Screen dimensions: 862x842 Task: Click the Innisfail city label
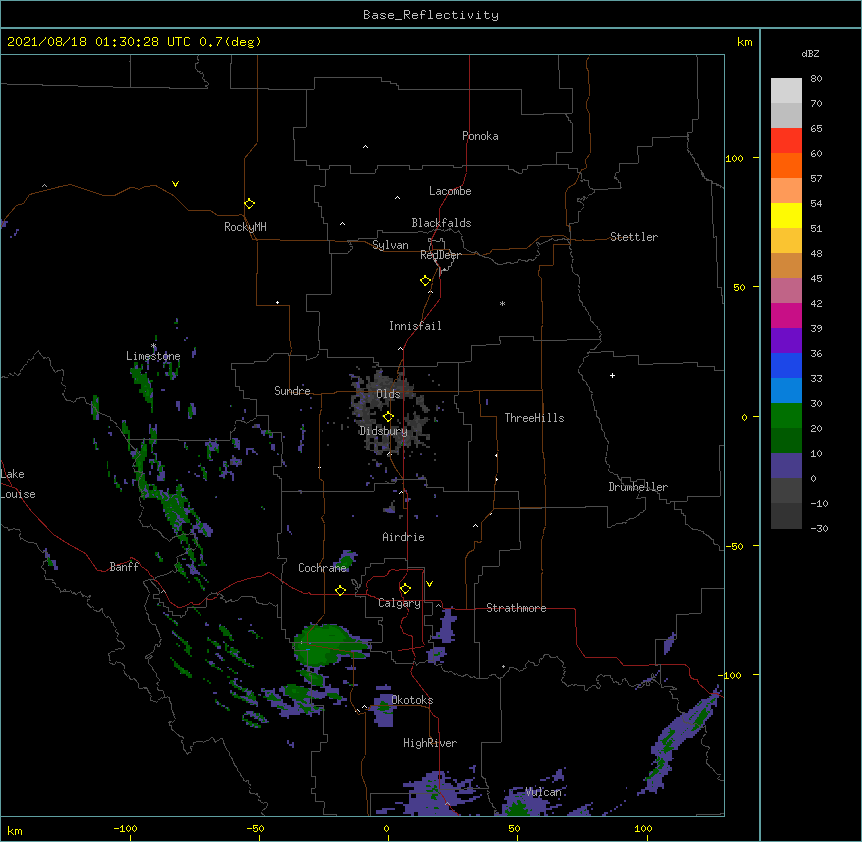coord(415,326)
